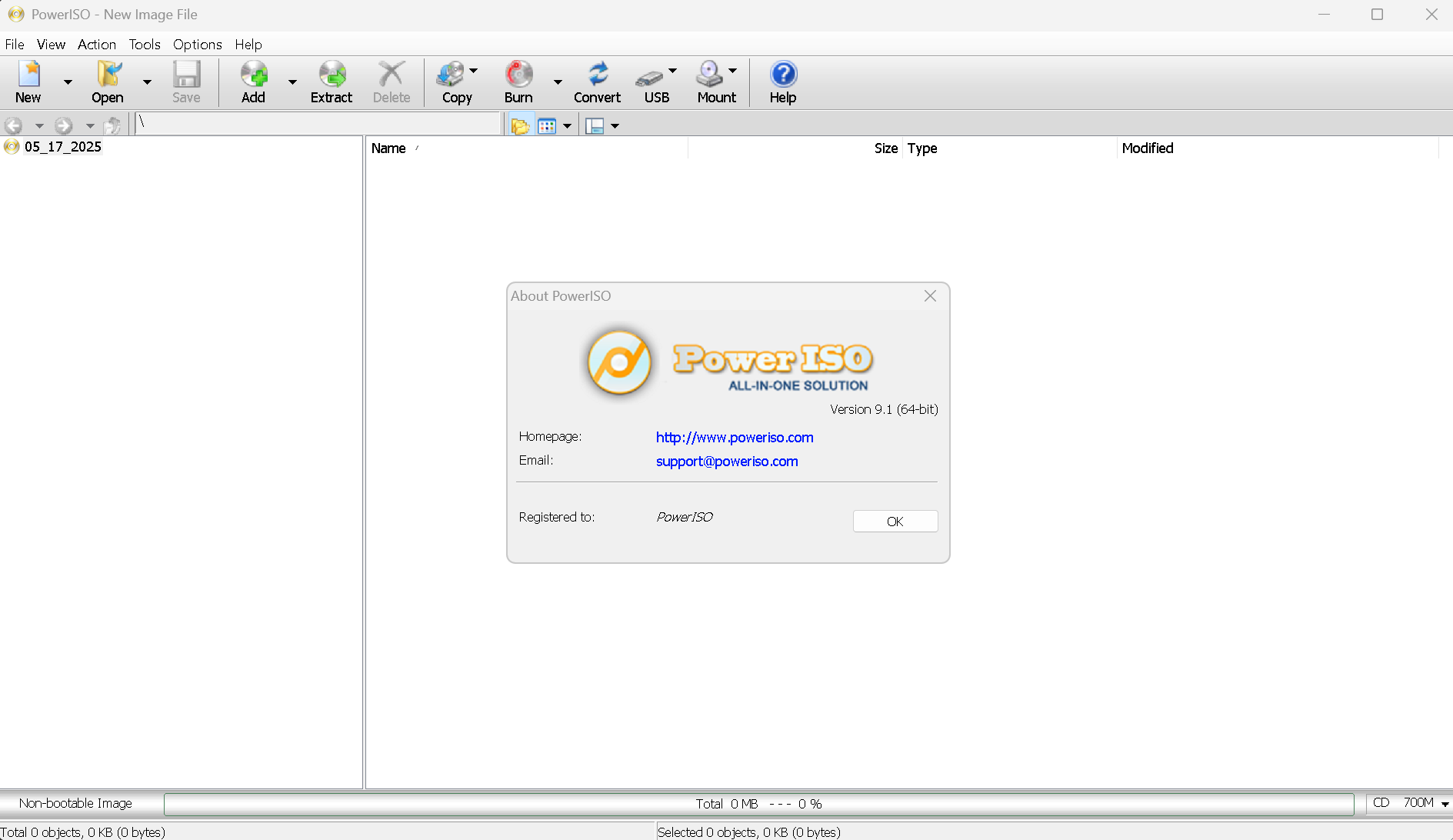Viewport: 1453px width, 840px height.
Task: Click the pane layout icon
Action: 595,125
